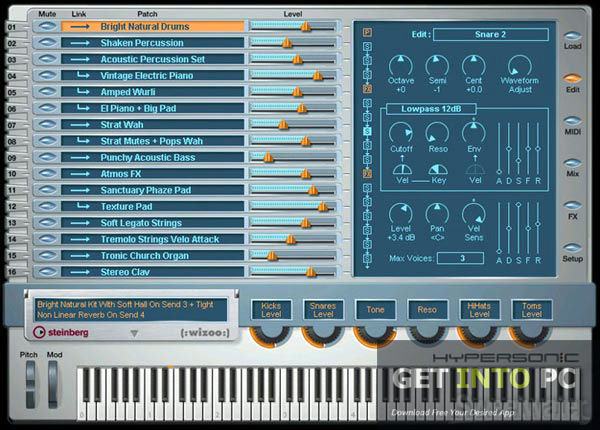Click the Semi tuning knob

pos(437,65)
